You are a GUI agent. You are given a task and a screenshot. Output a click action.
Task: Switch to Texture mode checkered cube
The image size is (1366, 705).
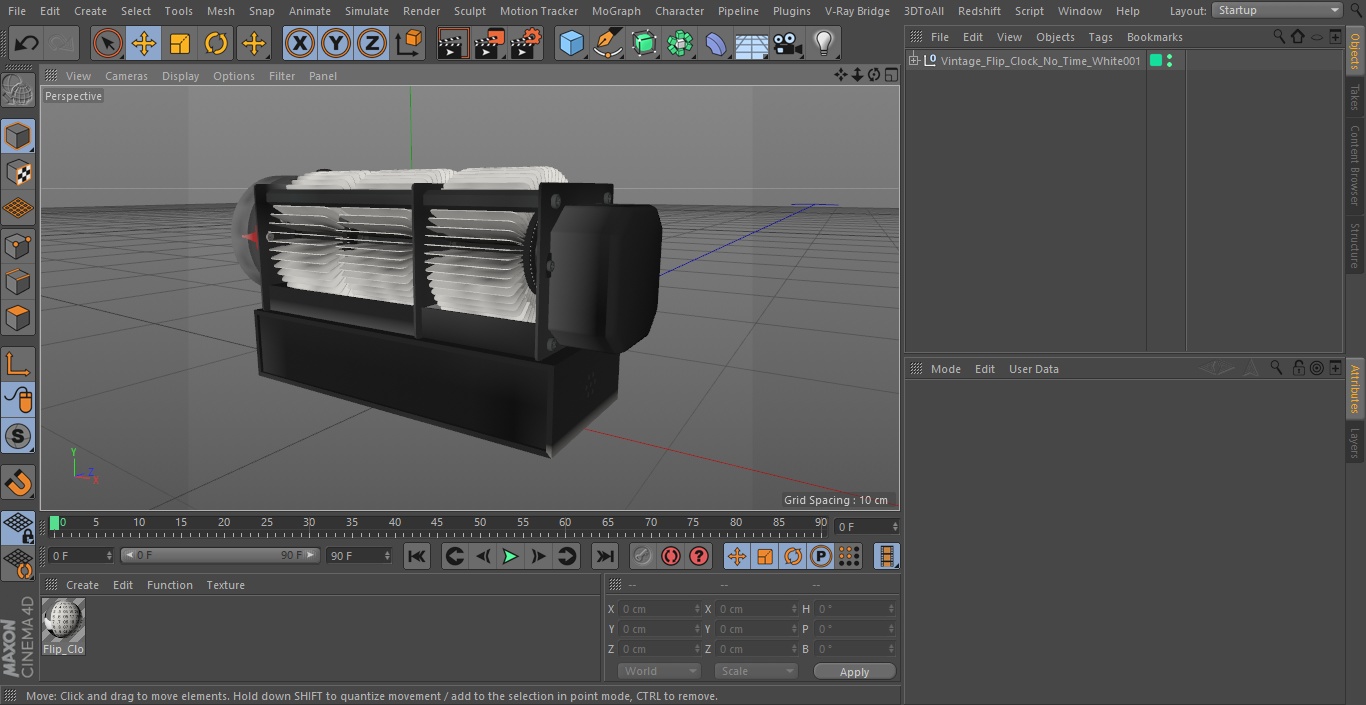(18, 173)
